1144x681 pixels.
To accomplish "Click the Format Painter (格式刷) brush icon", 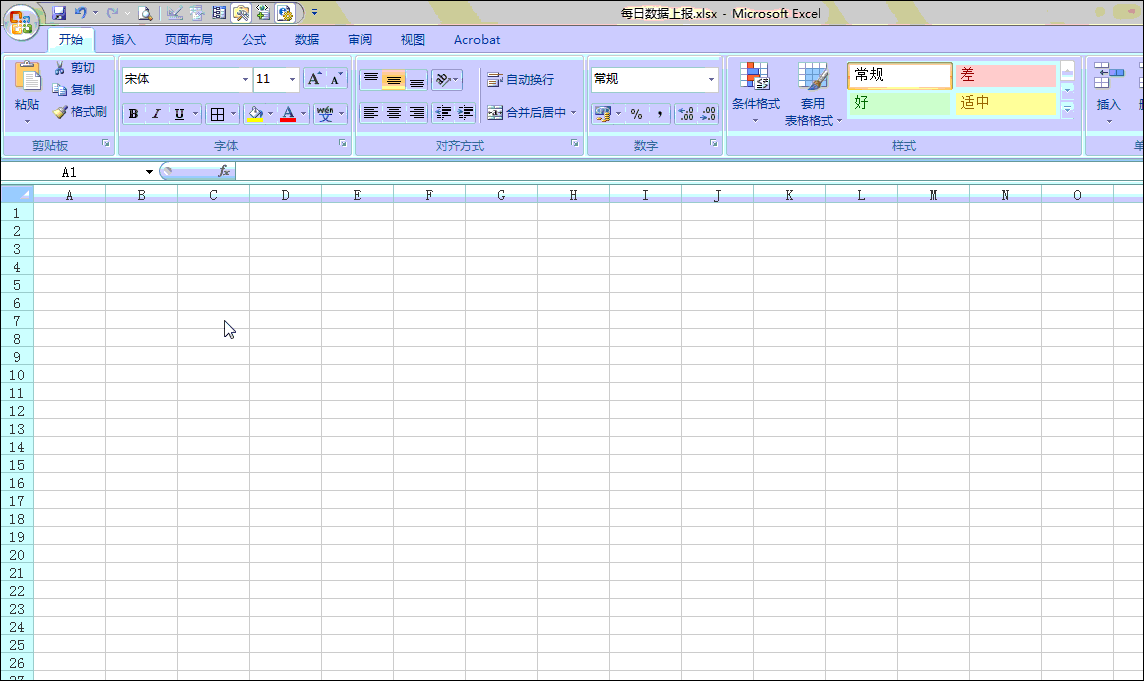I will pos(61,112).
